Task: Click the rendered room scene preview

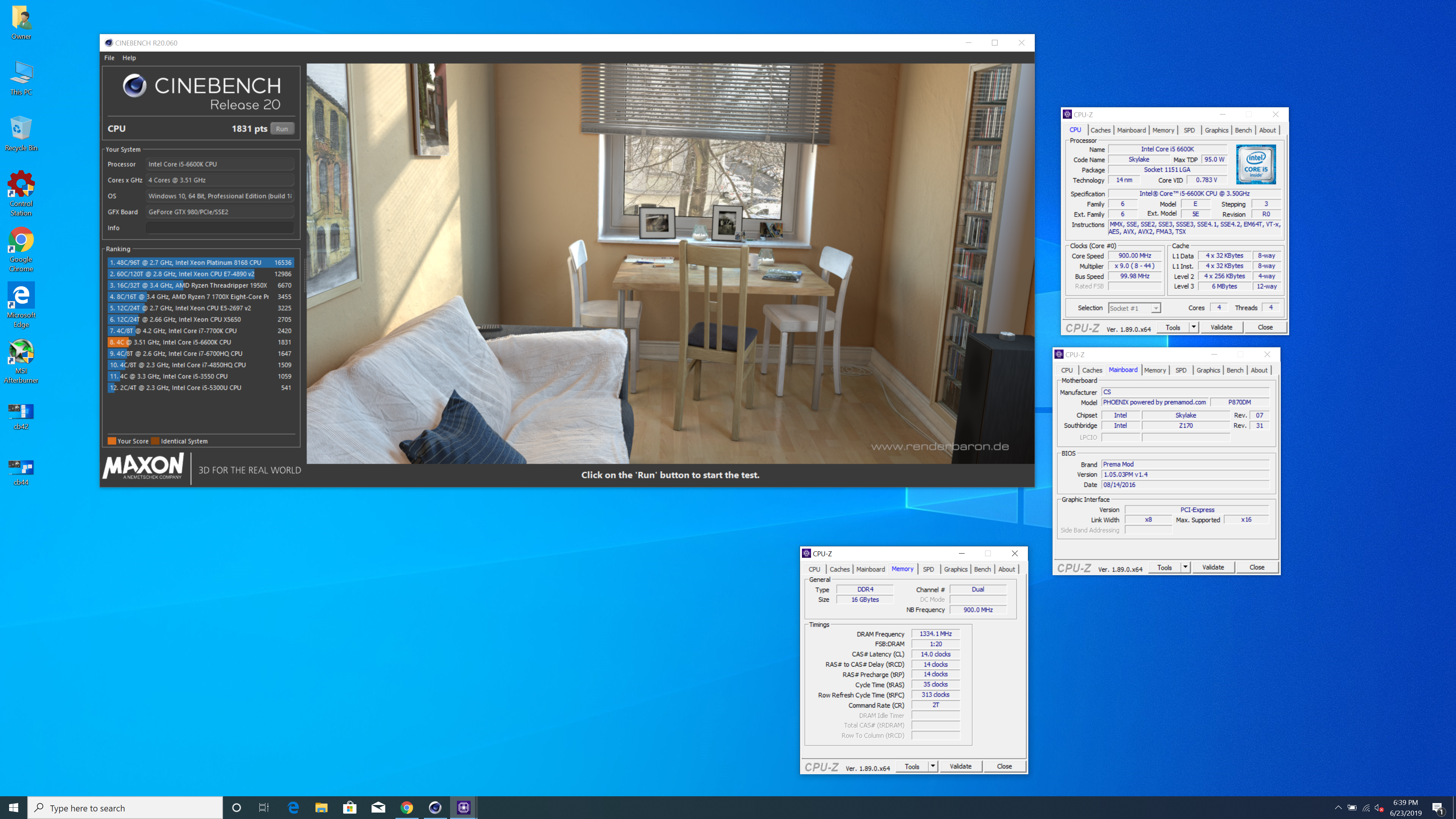Action: coord(670,264)
